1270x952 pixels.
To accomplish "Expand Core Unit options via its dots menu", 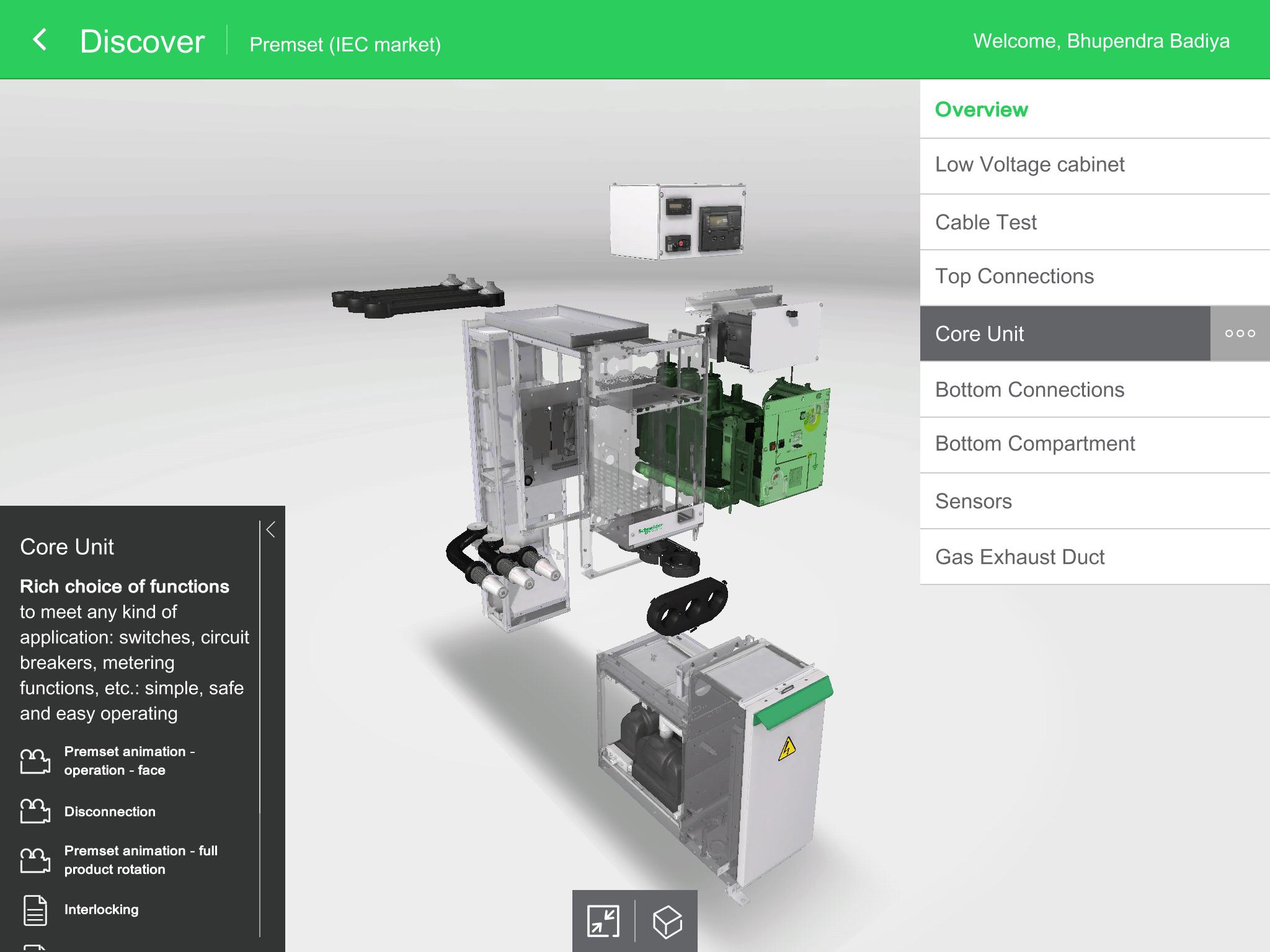I will point(1239,333).
